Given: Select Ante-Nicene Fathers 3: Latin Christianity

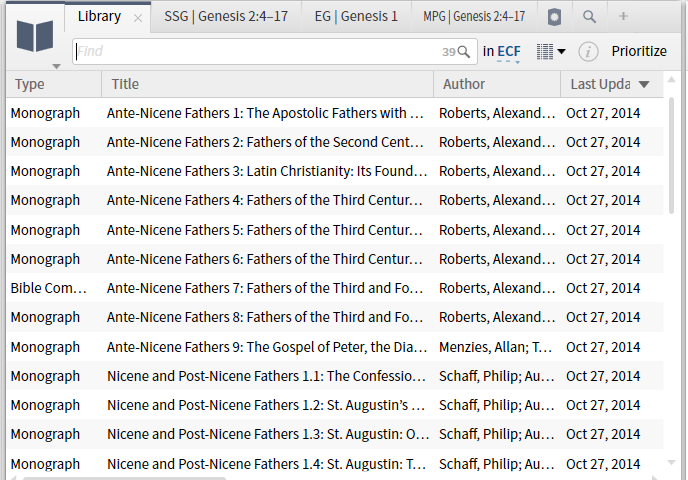Looking at the screenshot, I should tap(267, 171).
